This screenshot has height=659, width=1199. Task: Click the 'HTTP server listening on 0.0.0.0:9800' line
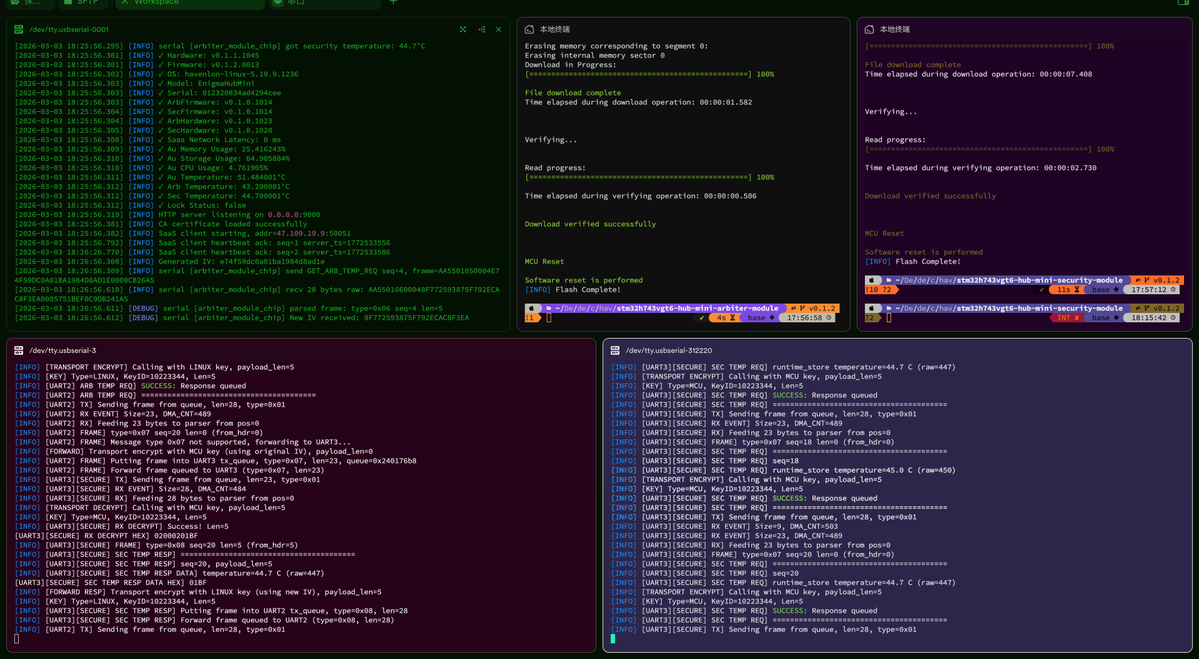167,215
